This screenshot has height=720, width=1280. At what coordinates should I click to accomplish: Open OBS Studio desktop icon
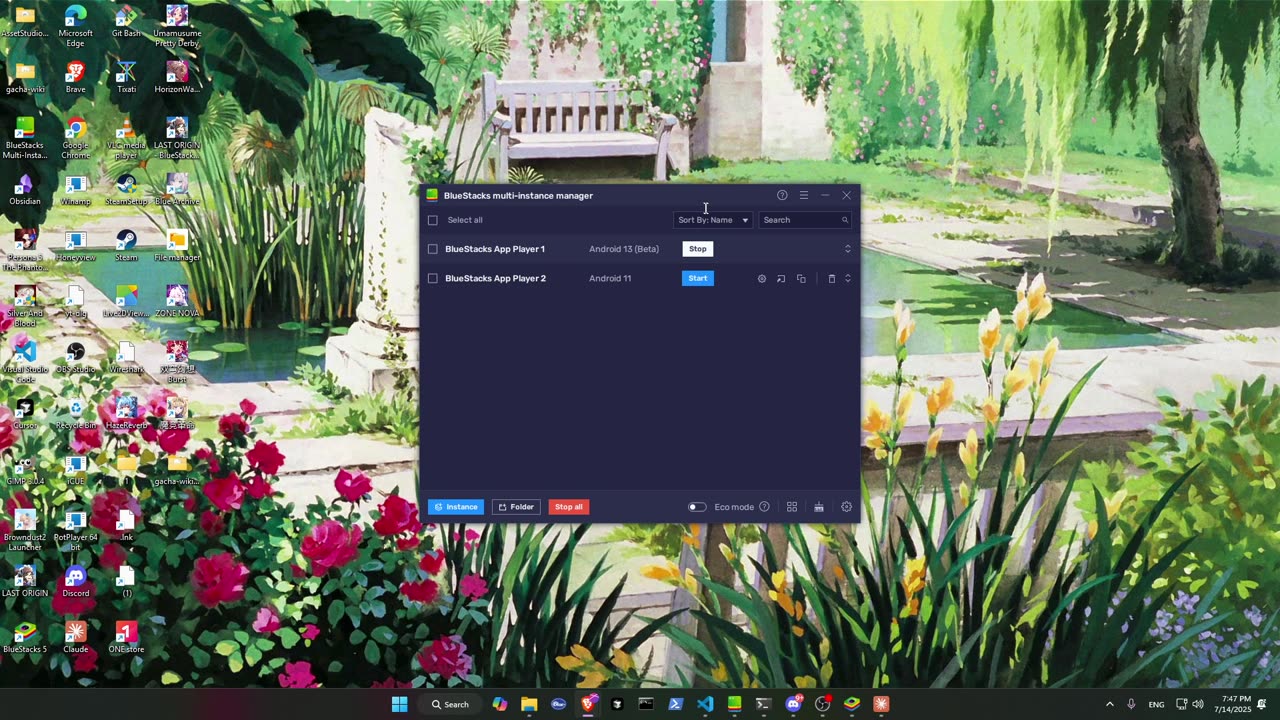pos(76,357)
